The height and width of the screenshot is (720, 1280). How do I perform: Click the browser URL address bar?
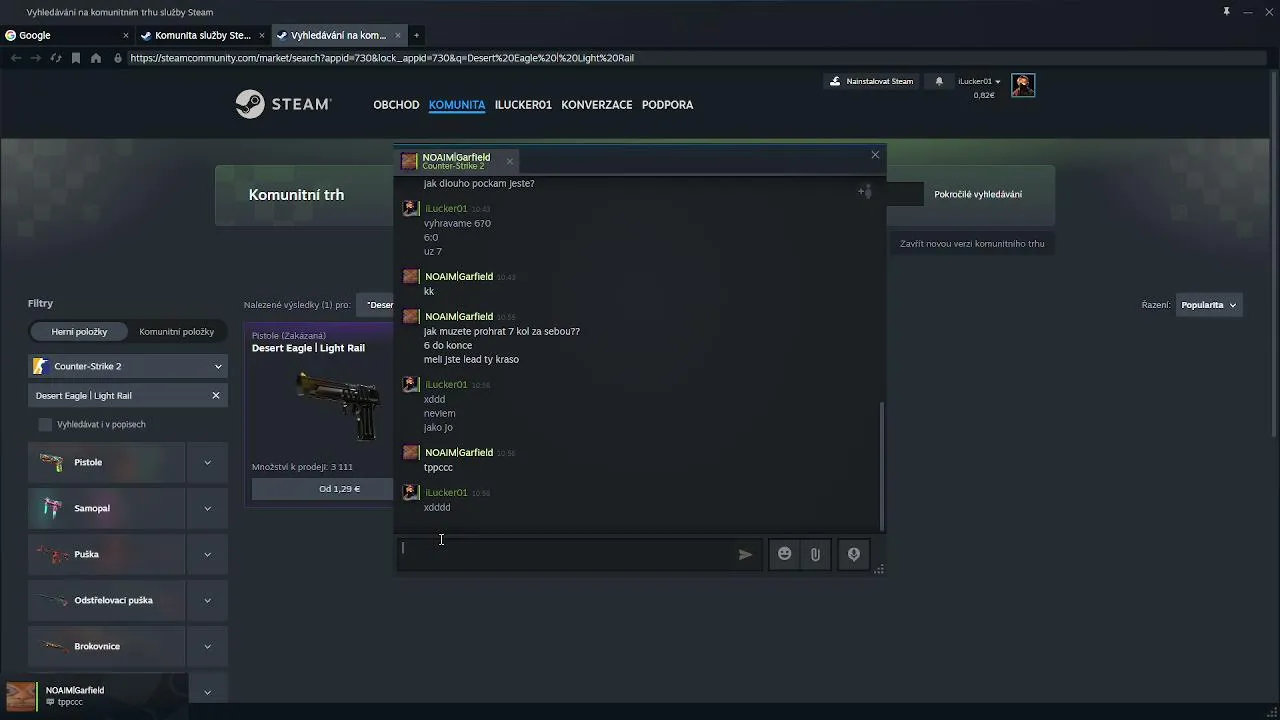[x=380, y=58]
